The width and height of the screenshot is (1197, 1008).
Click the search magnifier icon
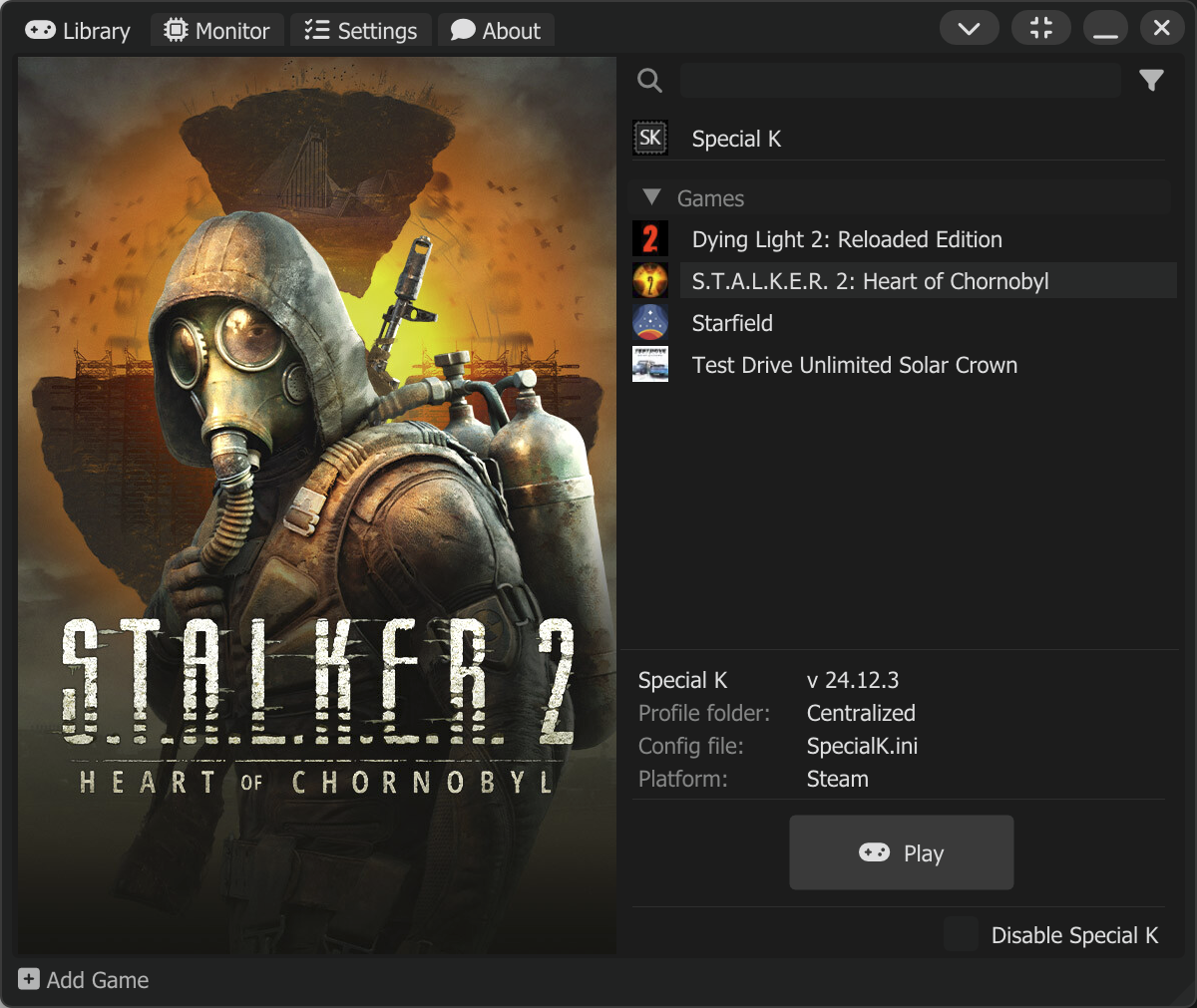(x=649, y=81)
